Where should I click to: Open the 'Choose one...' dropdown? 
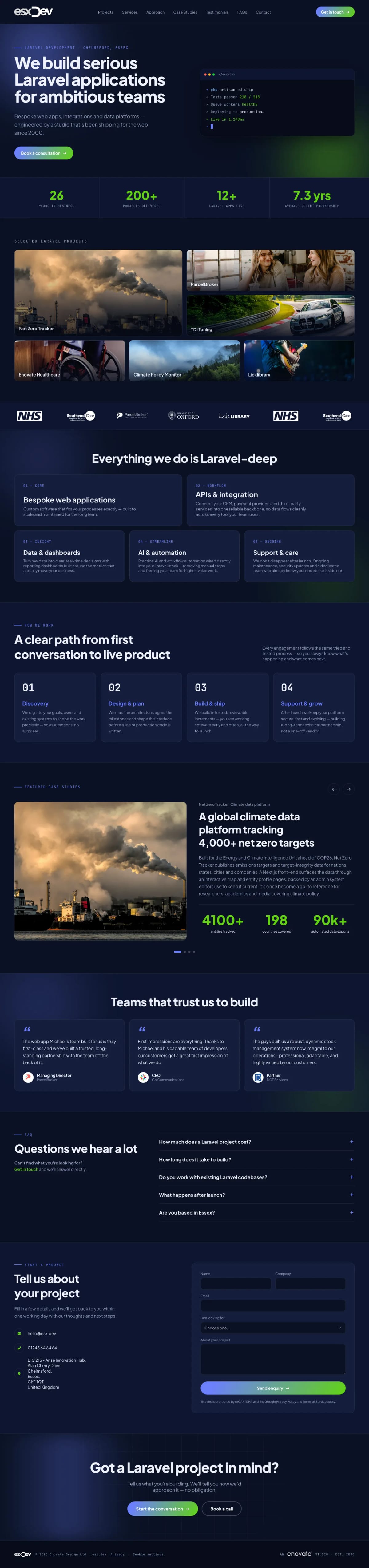pos(273,1328)
